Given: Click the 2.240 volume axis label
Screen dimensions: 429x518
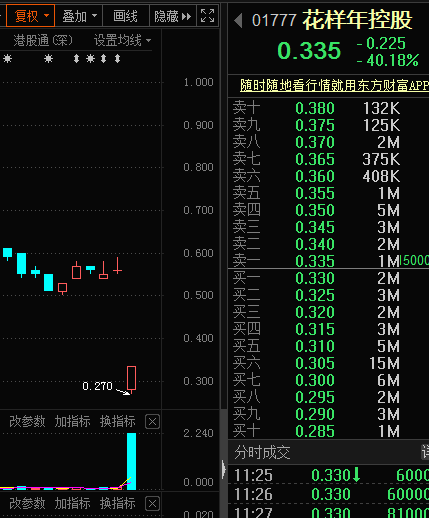Looking at the screenshot, I should coord(198,433).
